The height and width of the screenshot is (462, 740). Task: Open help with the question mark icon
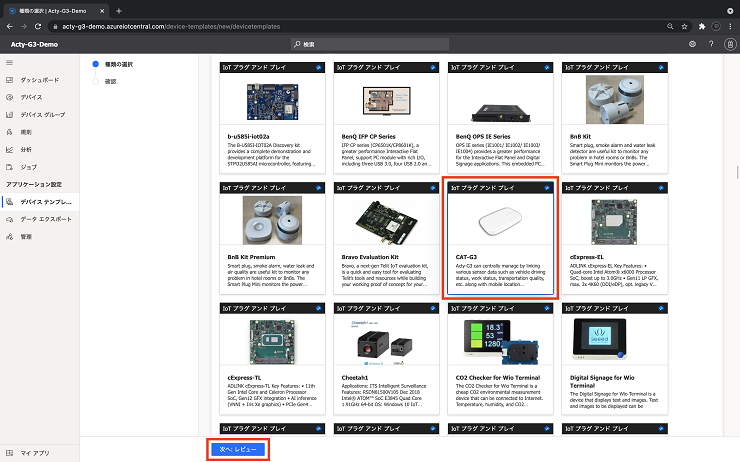pyautogui.click(x=711, y=44)
